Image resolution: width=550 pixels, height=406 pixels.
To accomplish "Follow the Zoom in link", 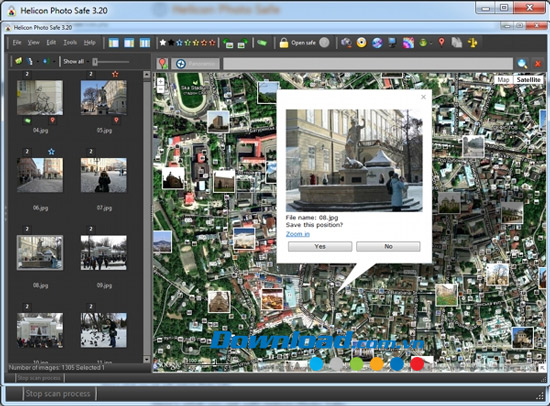I will (298, 234).
